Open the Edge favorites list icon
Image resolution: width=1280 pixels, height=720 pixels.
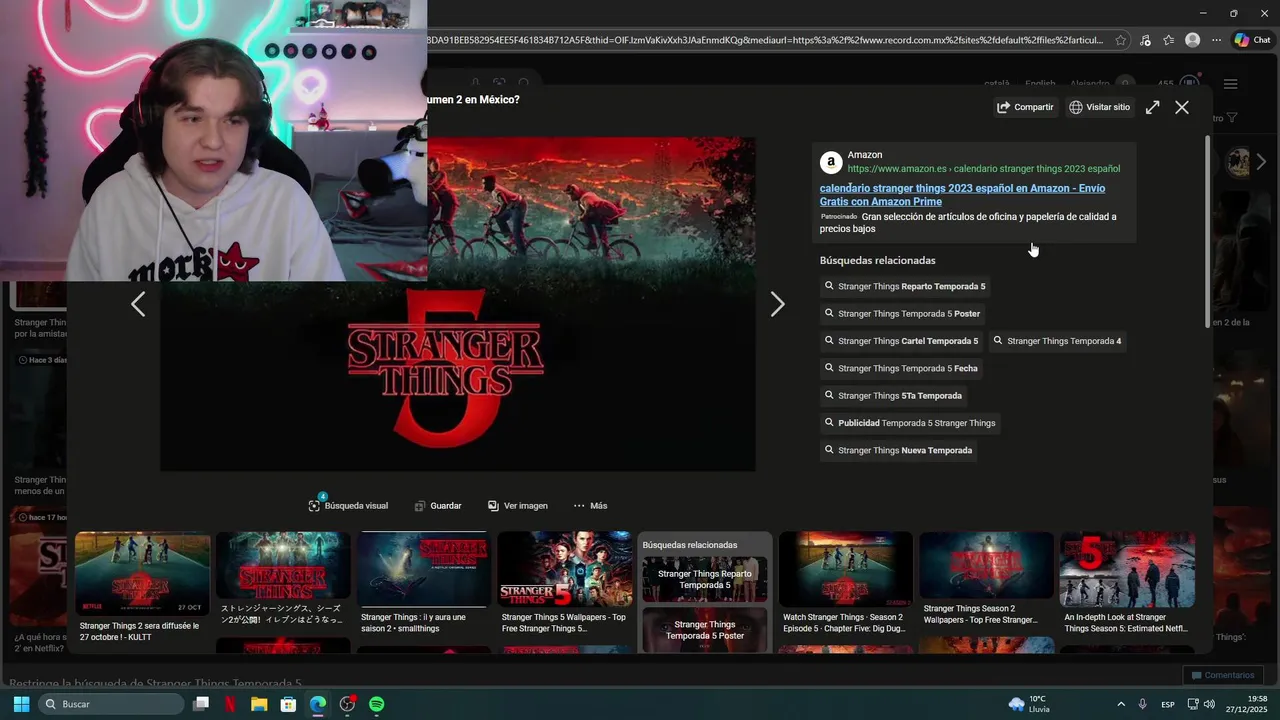click(1168, 40)
